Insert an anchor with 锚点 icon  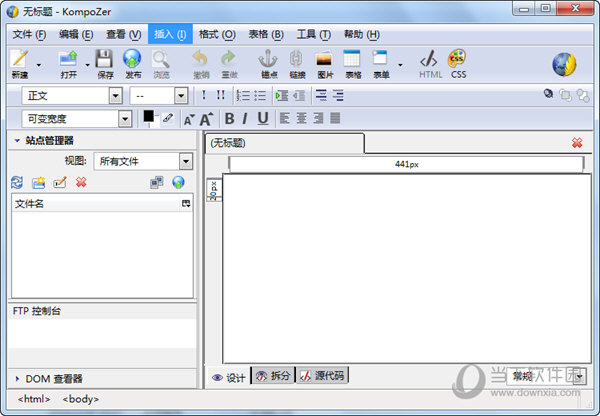[269, 64]
